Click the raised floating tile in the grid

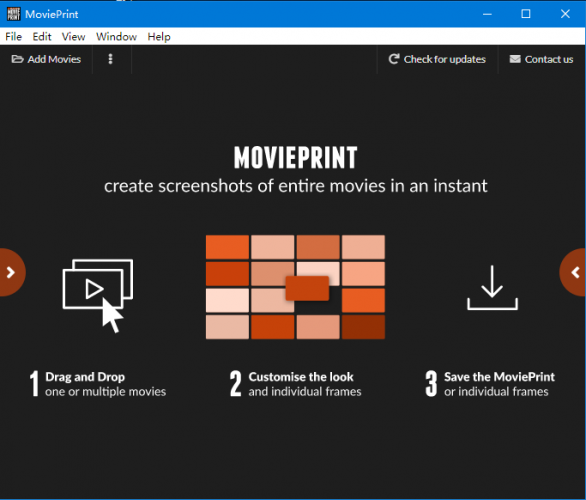(307, 288)
